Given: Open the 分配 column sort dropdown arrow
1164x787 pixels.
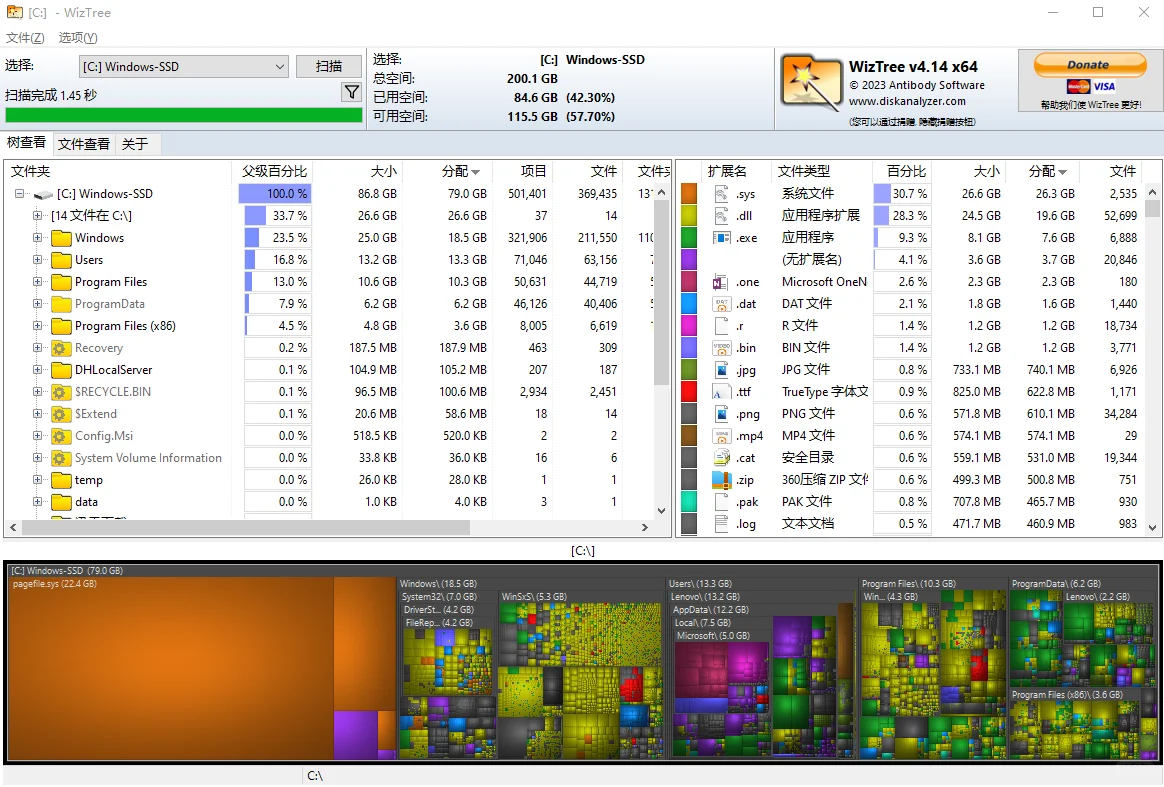Looking at the screenshot, I should [x=478, y=170].
